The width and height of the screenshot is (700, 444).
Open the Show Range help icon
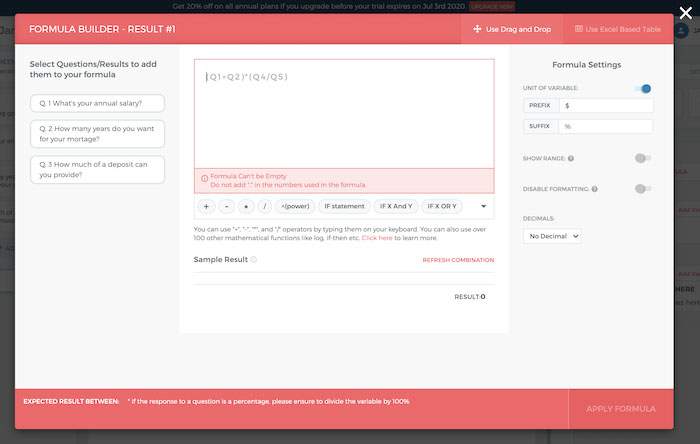[x=571, y=158]
